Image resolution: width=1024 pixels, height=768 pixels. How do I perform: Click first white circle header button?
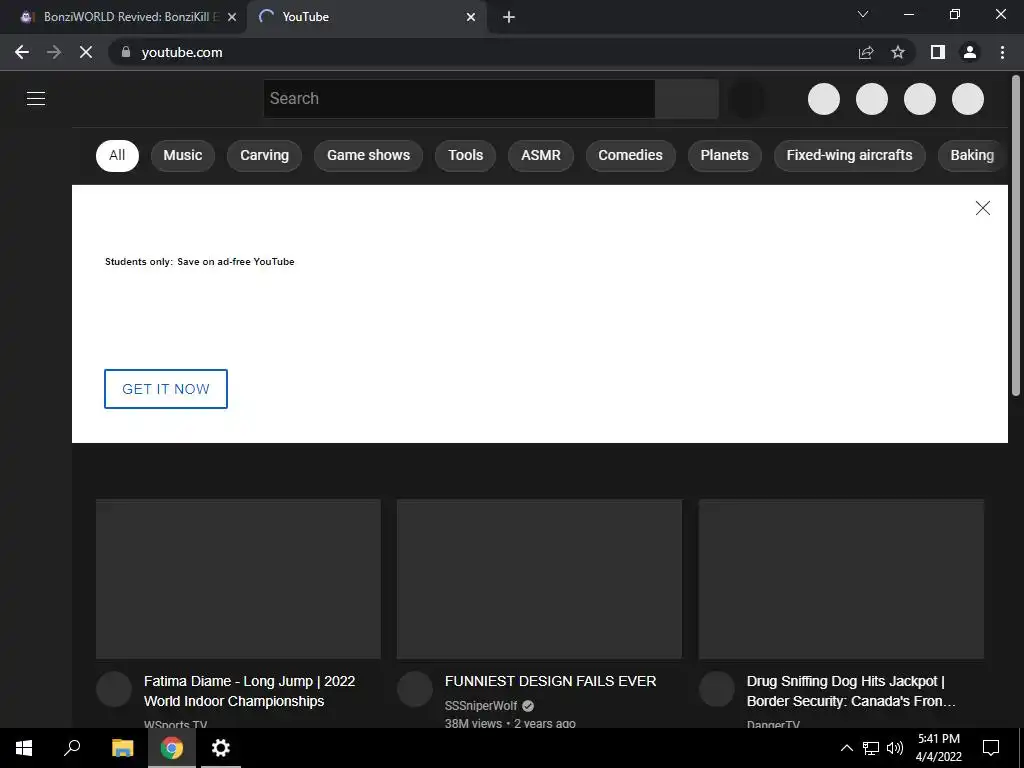(824, 99)
